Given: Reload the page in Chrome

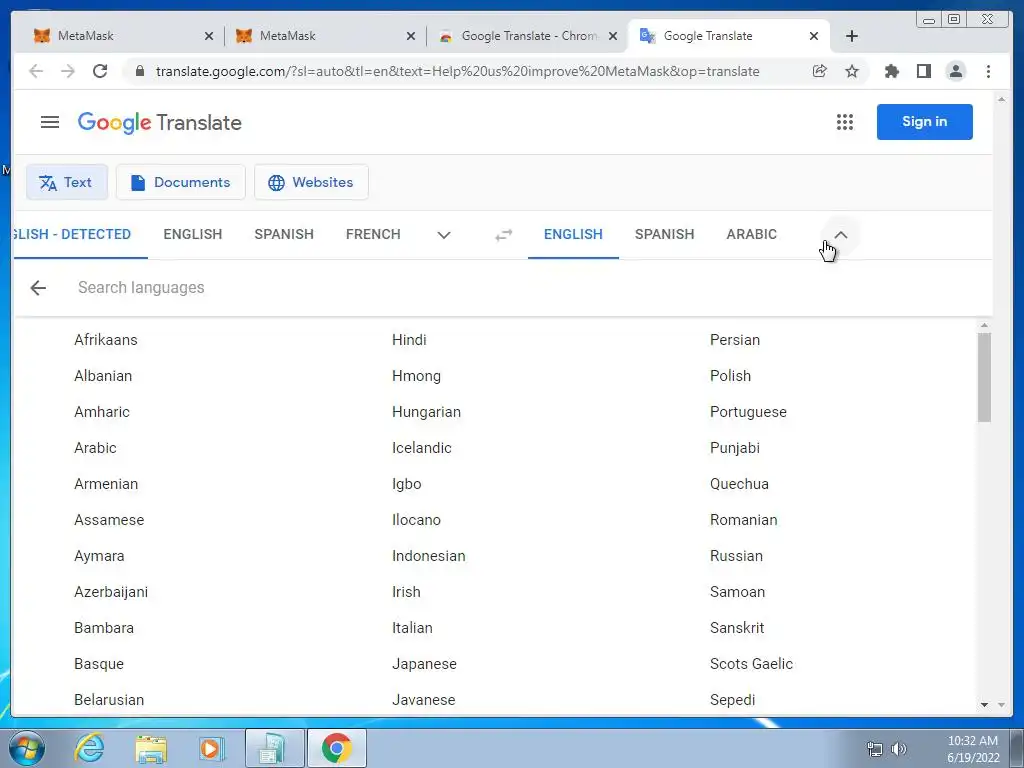Looking at the screenshot, I should (x=100, y=71).
